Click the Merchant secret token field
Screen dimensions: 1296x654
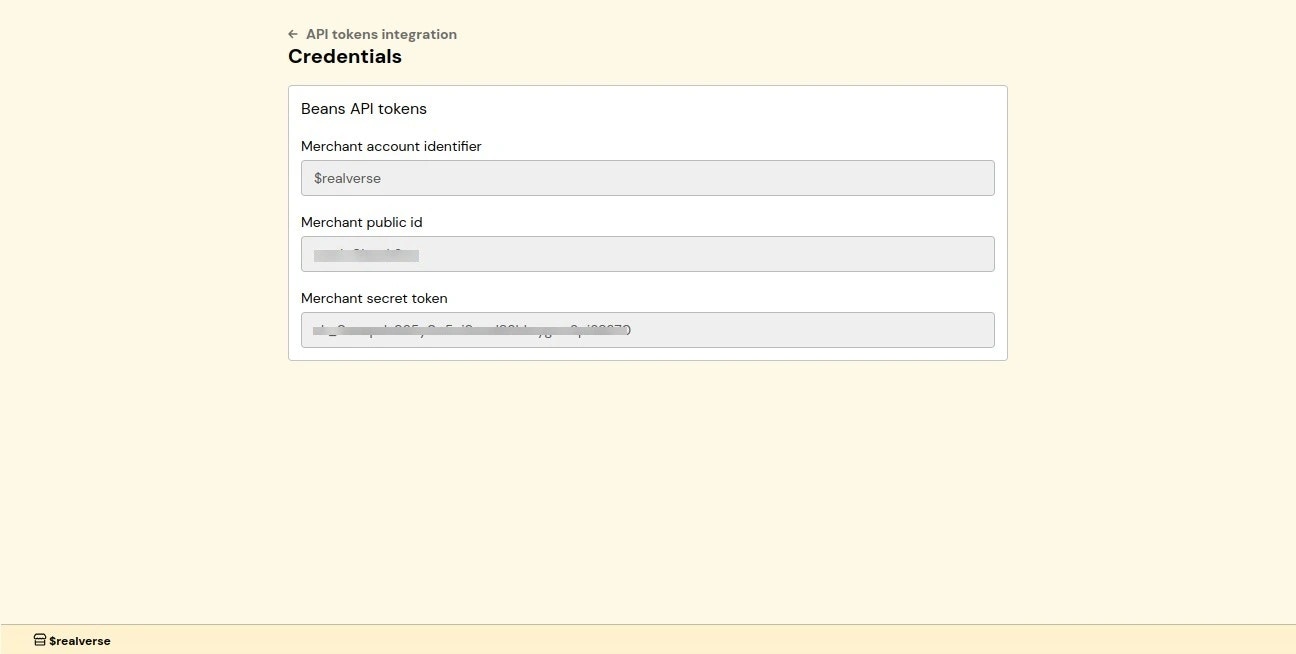648,330
